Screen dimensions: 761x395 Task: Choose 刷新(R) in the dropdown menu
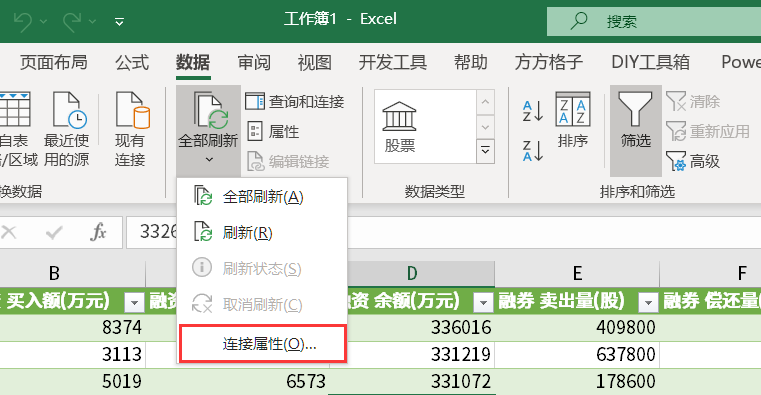(262, 232)
